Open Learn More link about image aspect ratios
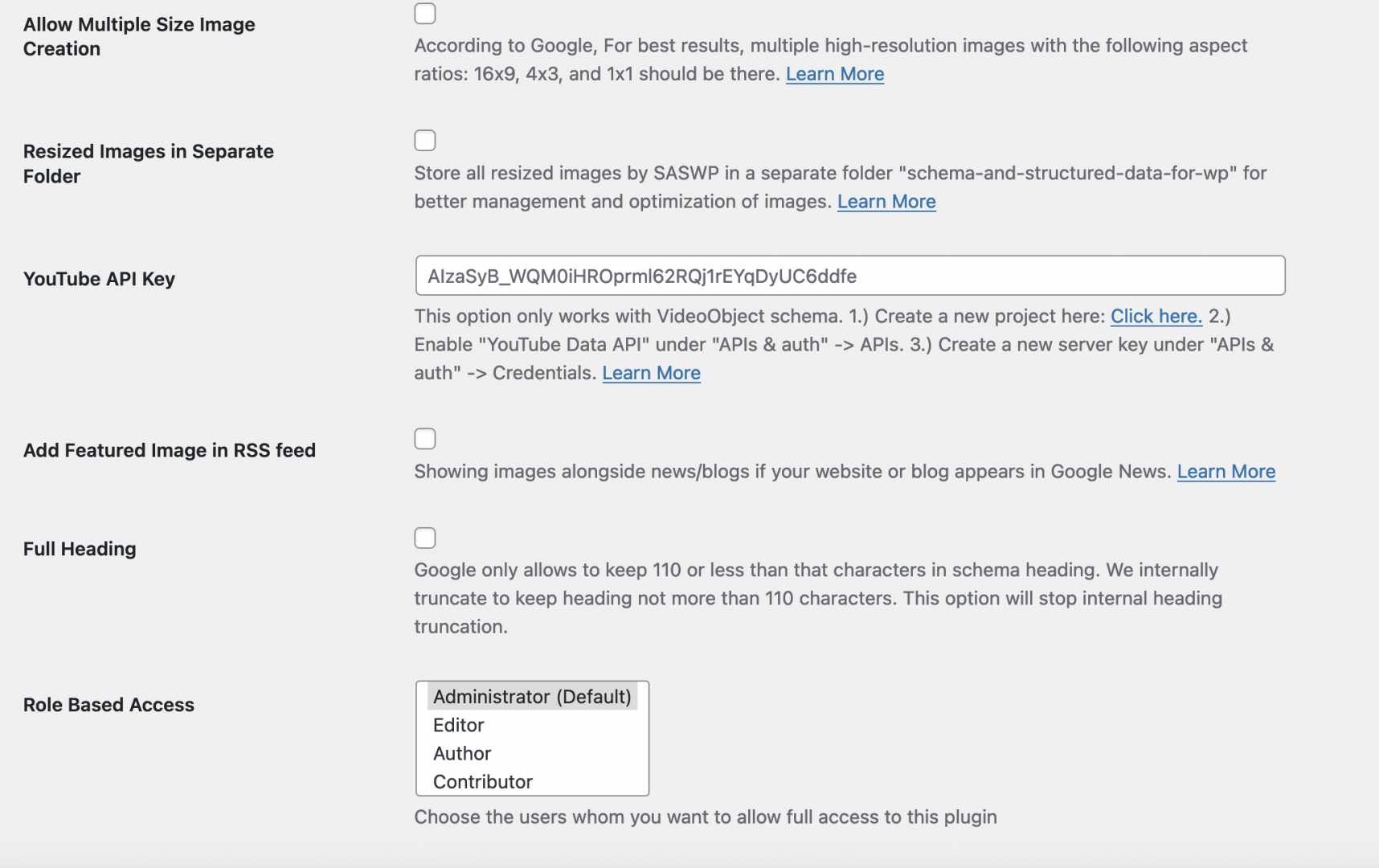The height and width of the screenshot is (868, 1379). [835, 74]
